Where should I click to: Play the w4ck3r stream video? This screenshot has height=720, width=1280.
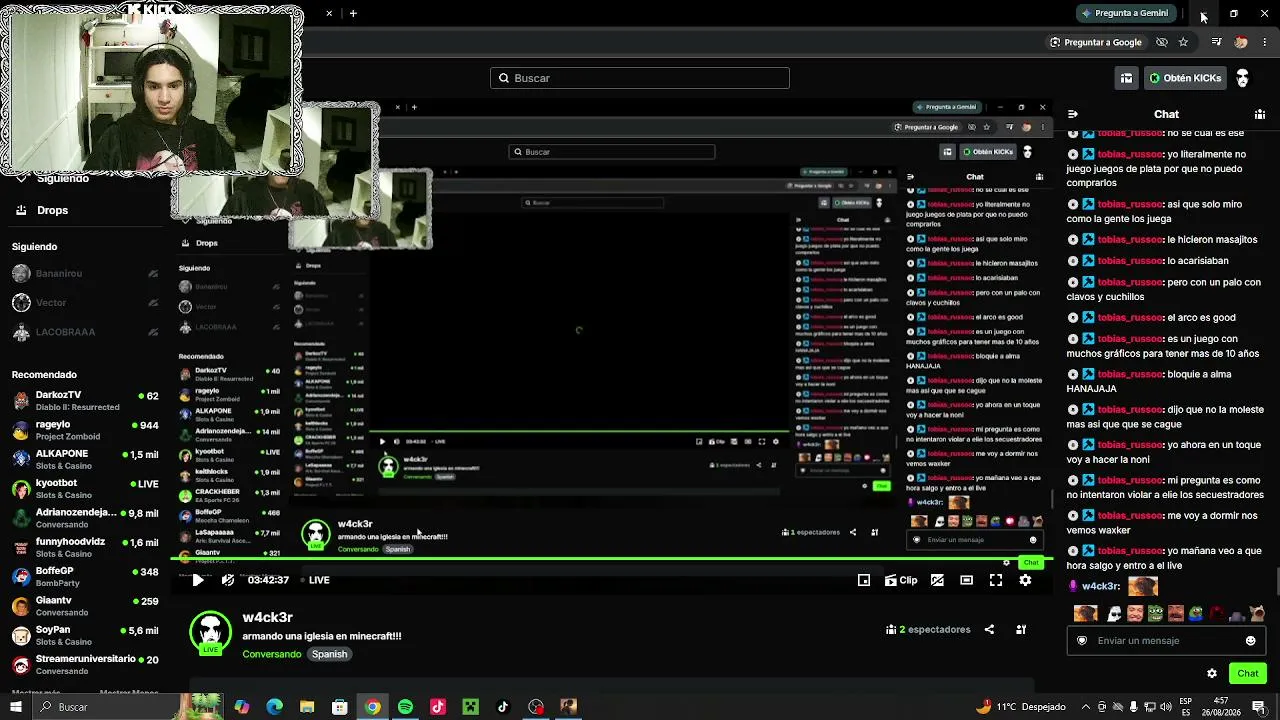(x=198, y=580)
